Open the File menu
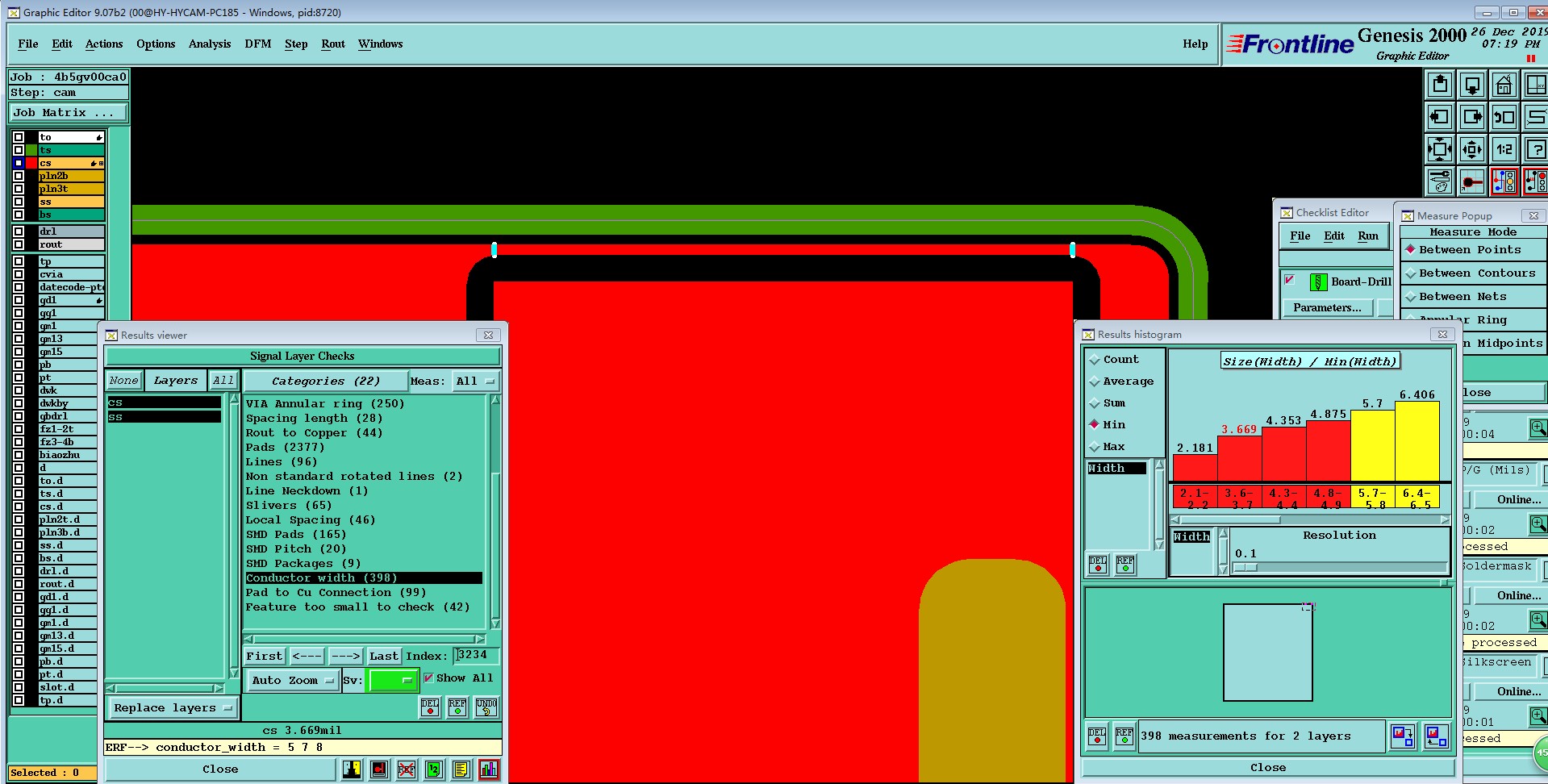Image resolution: width=1548 pixels, height=784 pixels. click(x=28, y=44)
